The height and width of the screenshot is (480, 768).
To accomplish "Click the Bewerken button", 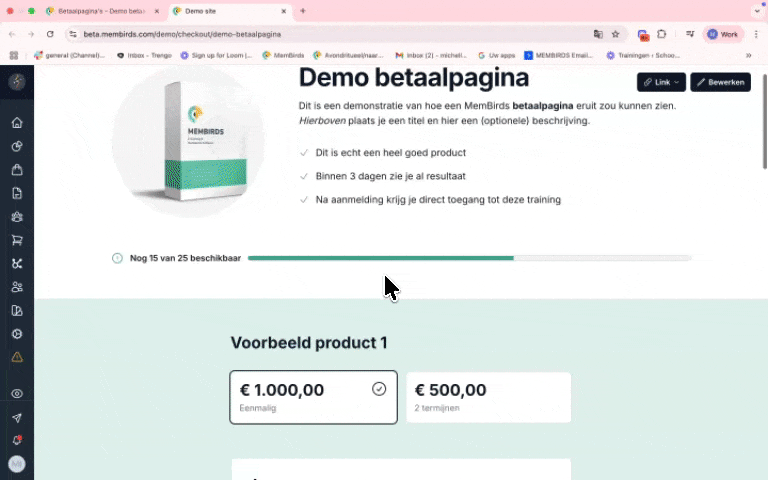I will [720, 82].
